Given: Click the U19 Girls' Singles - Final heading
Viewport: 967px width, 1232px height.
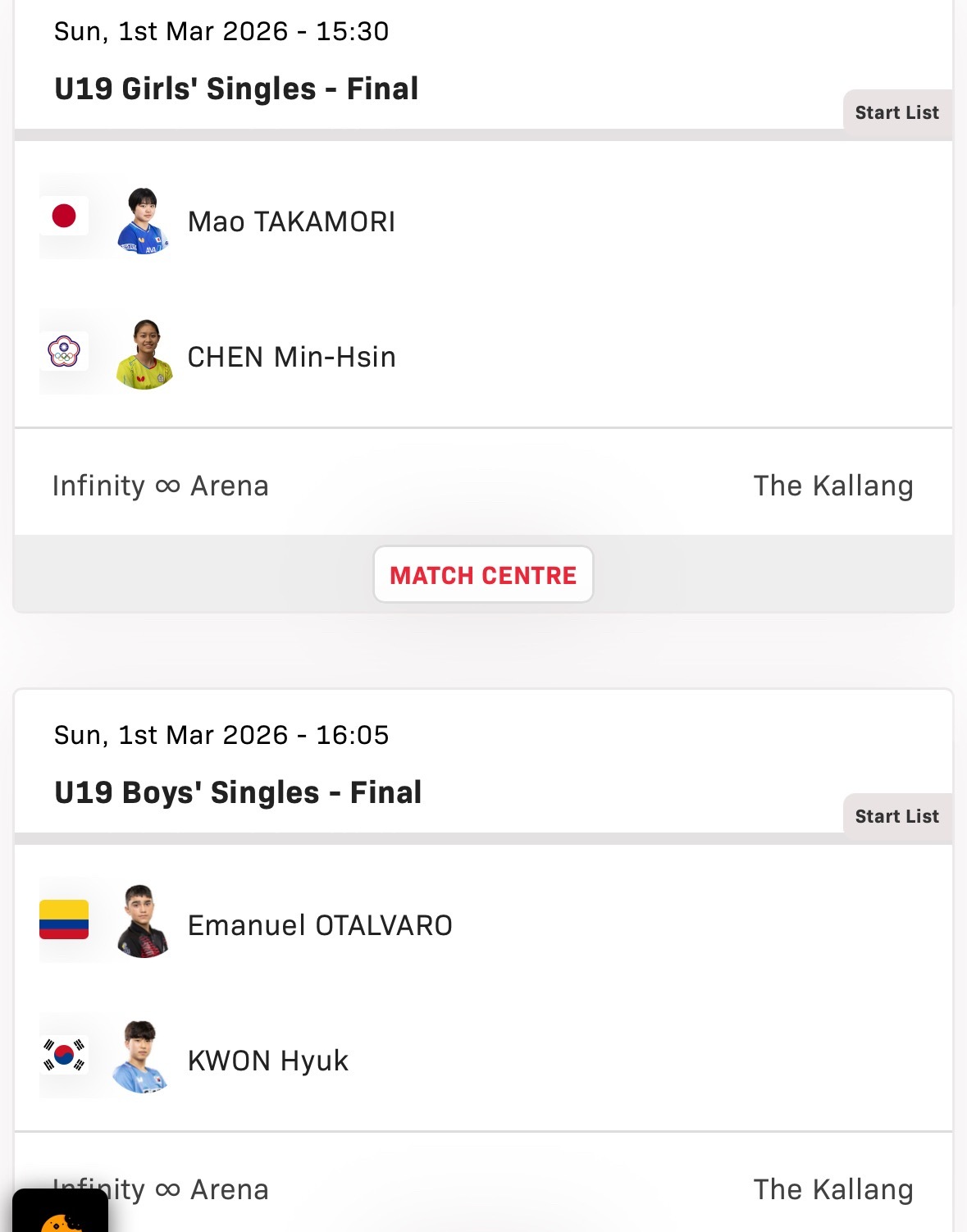Looking at the screenshot, I should click(236, 89).
